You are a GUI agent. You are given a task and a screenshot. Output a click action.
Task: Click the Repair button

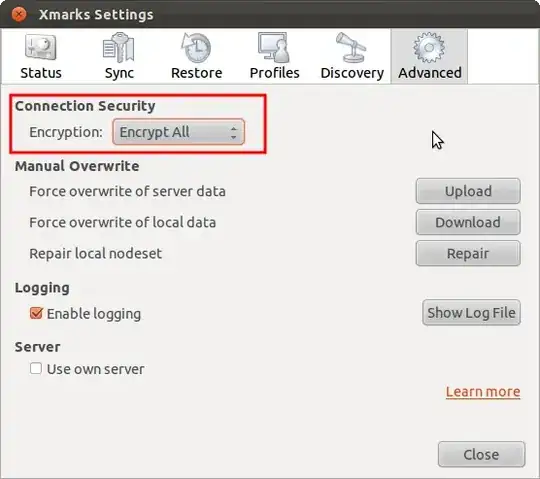[468, 253]
